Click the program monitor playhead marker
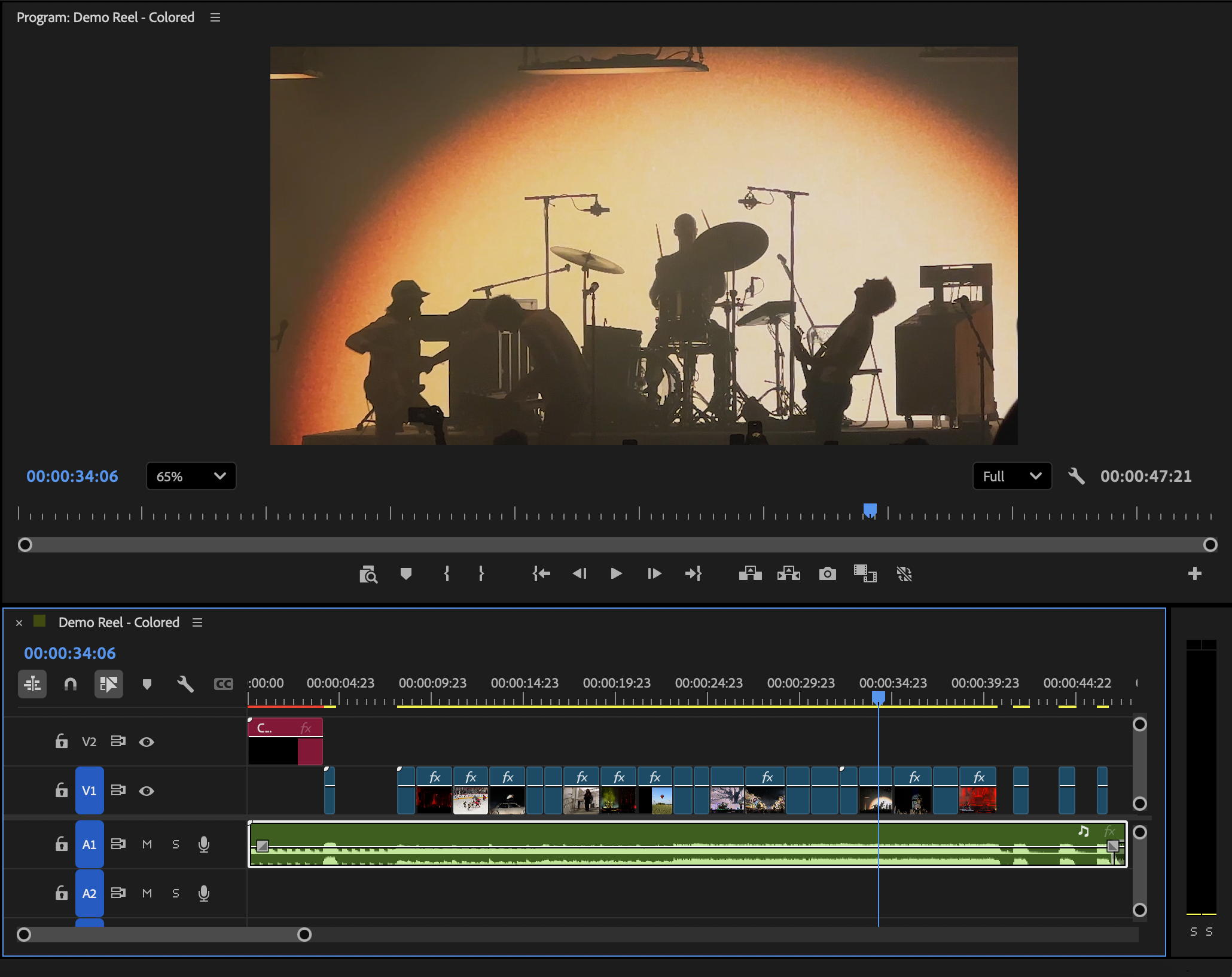Screen dimensions: 1232x977 (x=870, y=510)
